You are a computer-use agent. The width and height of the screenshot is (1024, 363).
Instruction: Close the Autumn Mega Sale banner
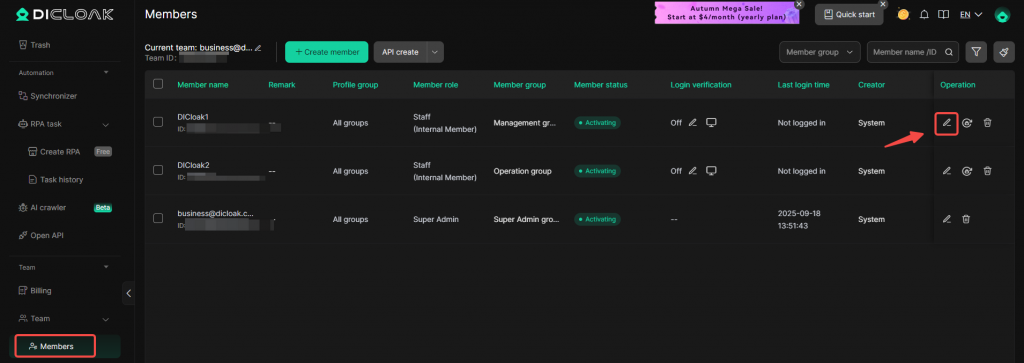pos(798,4)
